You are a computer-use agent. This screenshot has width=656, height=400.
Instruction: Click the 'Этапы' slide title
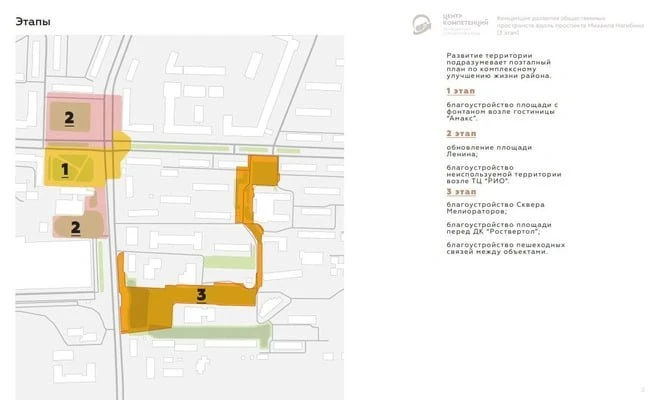coord(33,21)
